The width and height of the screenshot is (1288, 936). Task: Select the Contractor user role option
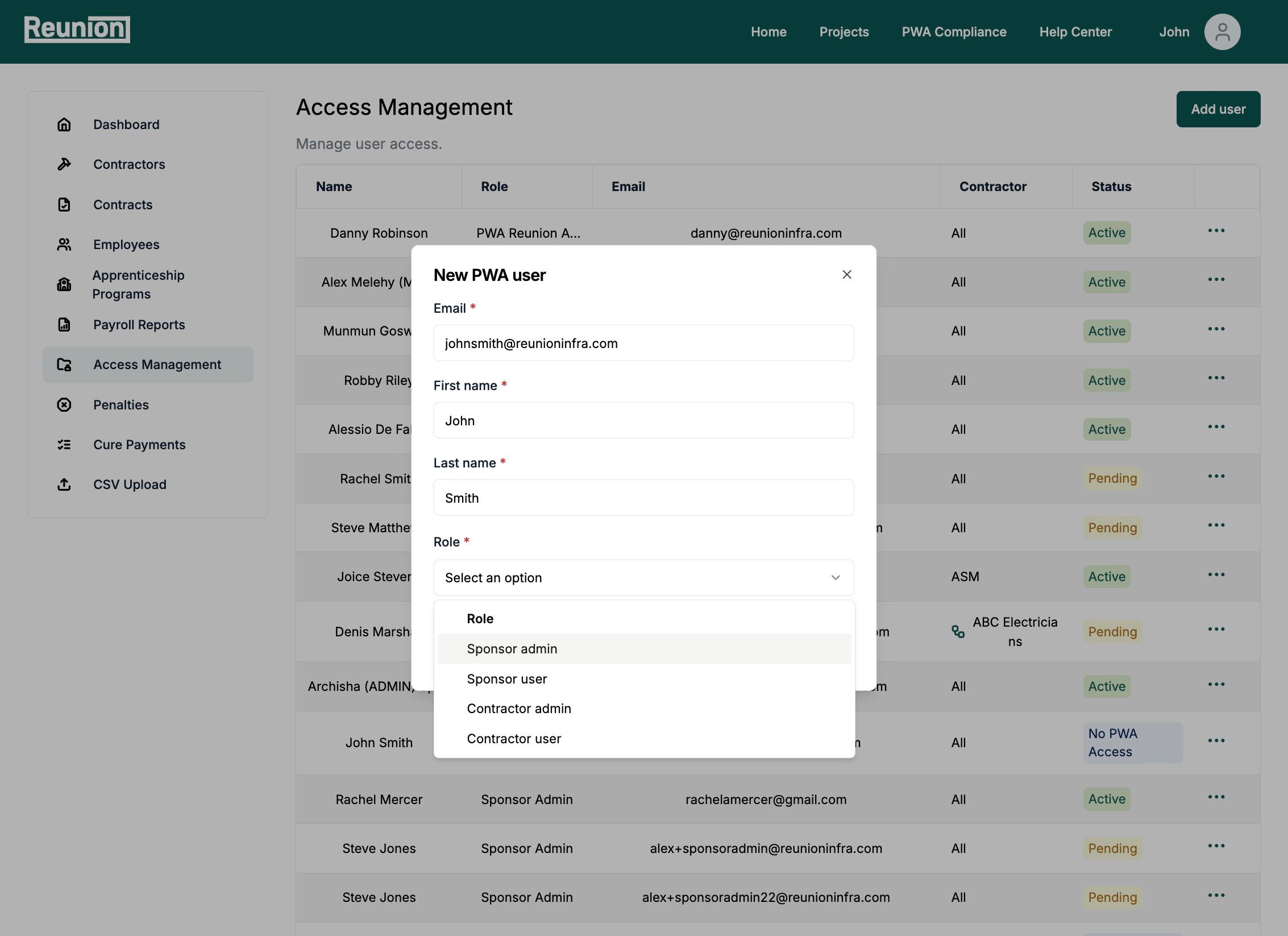[514, 739]
